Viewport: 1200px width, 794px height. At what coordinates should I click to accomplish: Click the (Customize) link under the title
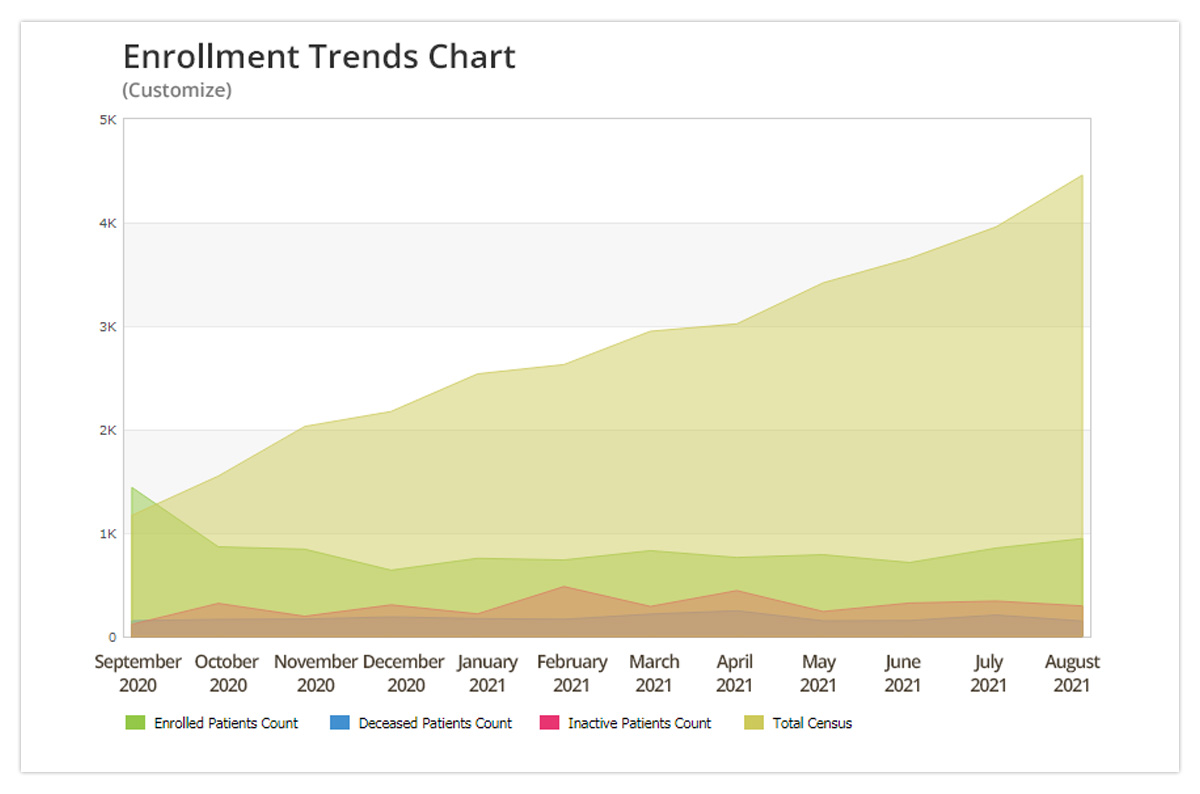coord(177,90)
